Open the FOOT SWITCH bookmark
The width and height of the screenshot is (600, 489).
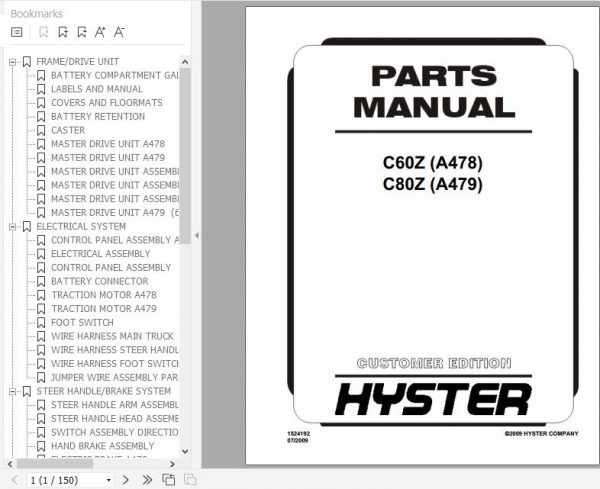click(82, 323)
